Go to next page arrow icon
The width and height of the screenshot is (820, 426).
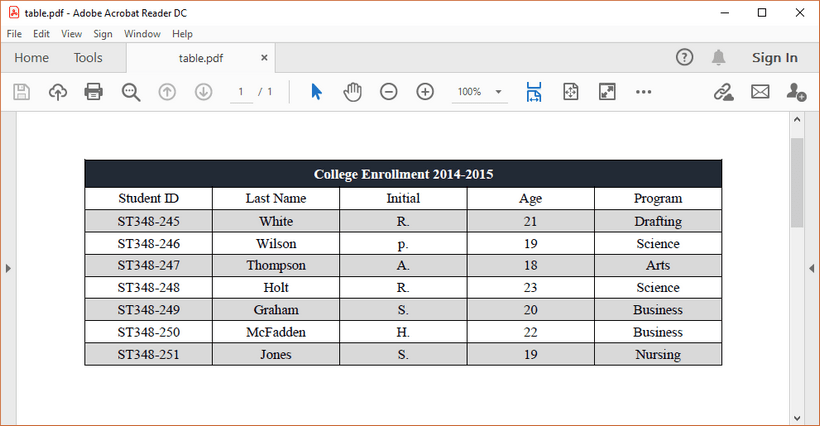(203, 92)
